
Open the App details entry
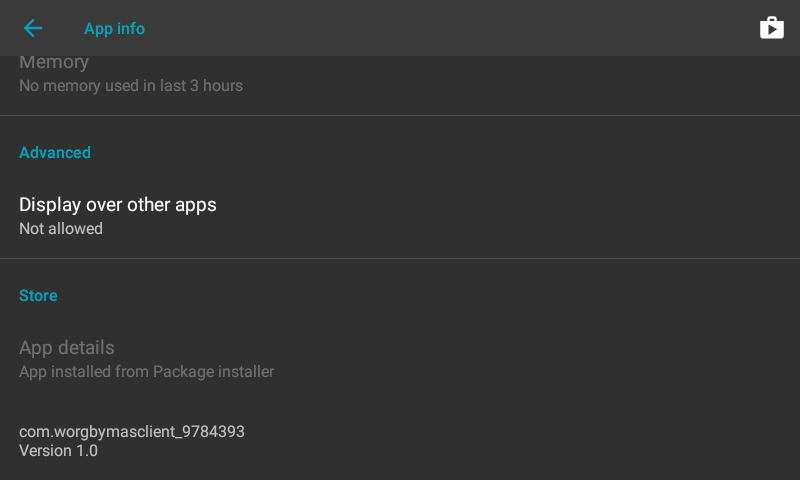click(x=400, y=359)
